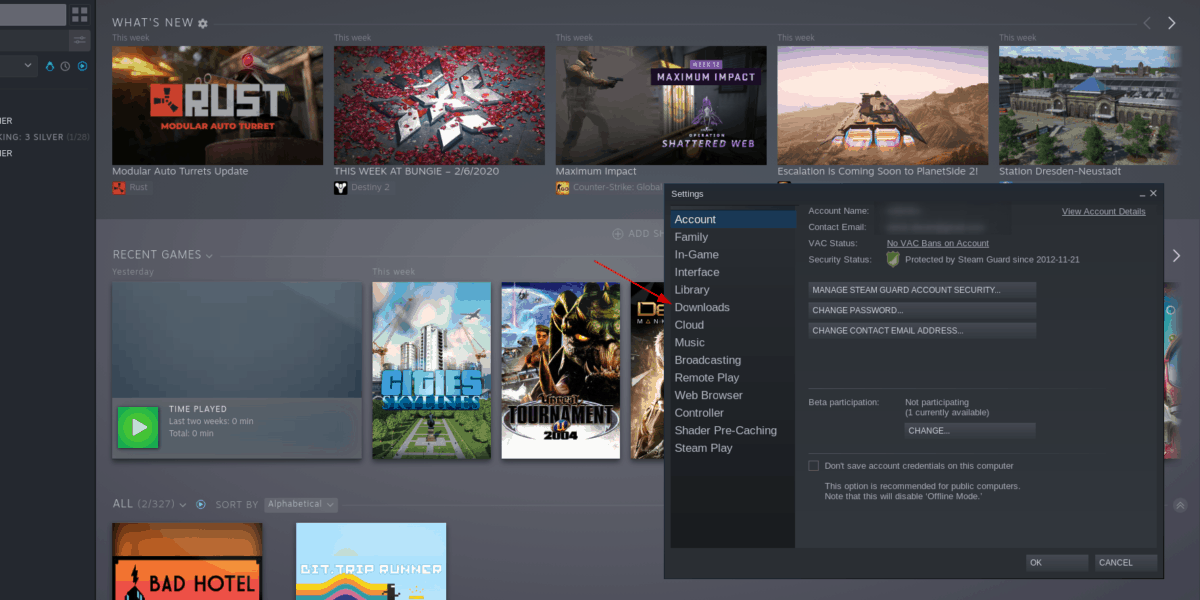The width and height of the screenshot is (1200, 600).
Task: Switch library to grid view icon
Action: click(x=80, y=14)
